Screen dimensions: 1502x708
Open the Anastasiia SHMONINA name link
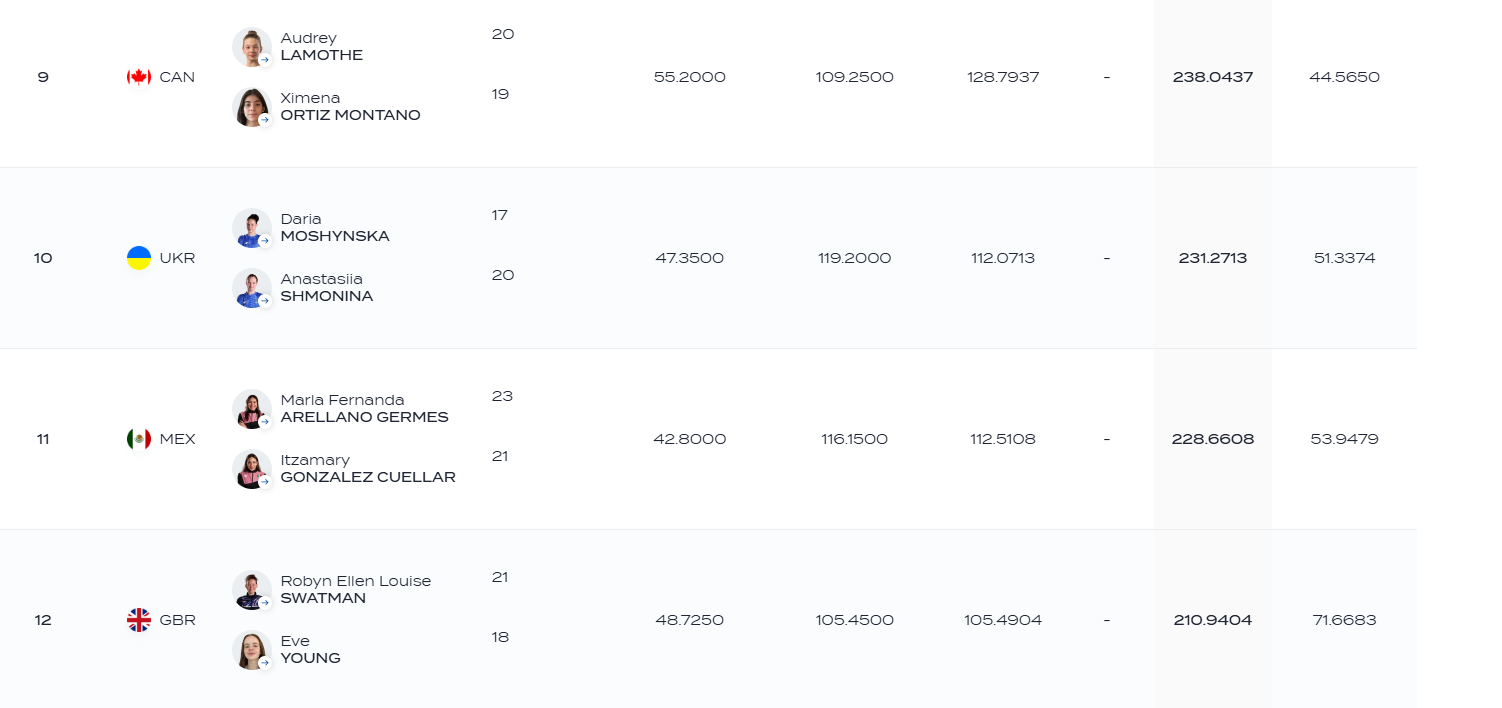[x=327, y=288]
